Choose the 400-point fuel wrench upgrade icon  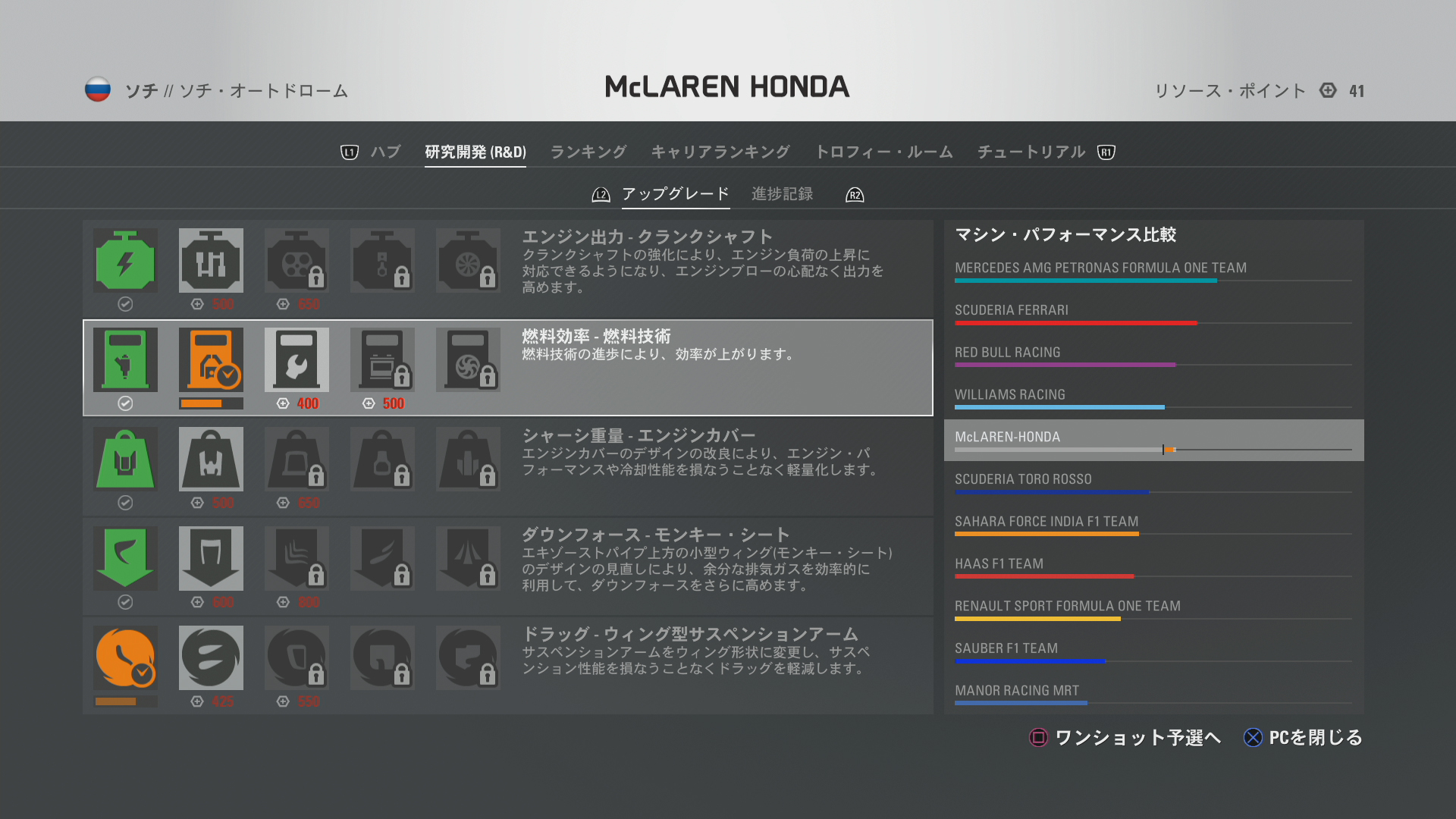click(x=297, y=360)
